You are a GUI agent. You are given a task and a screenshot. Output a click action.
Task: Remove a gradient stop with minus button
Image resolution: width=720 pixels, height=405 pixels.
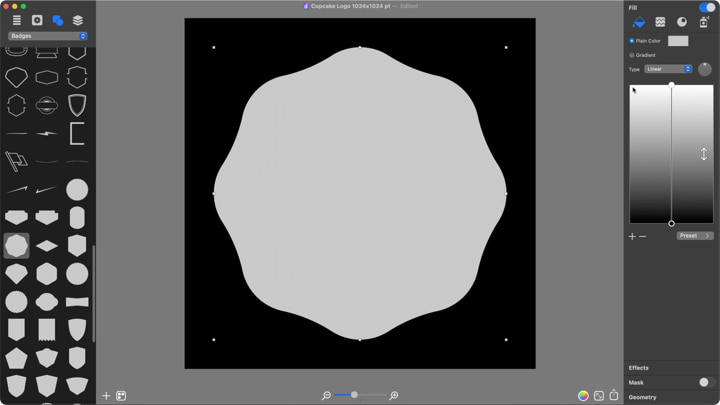pos(642,236)
